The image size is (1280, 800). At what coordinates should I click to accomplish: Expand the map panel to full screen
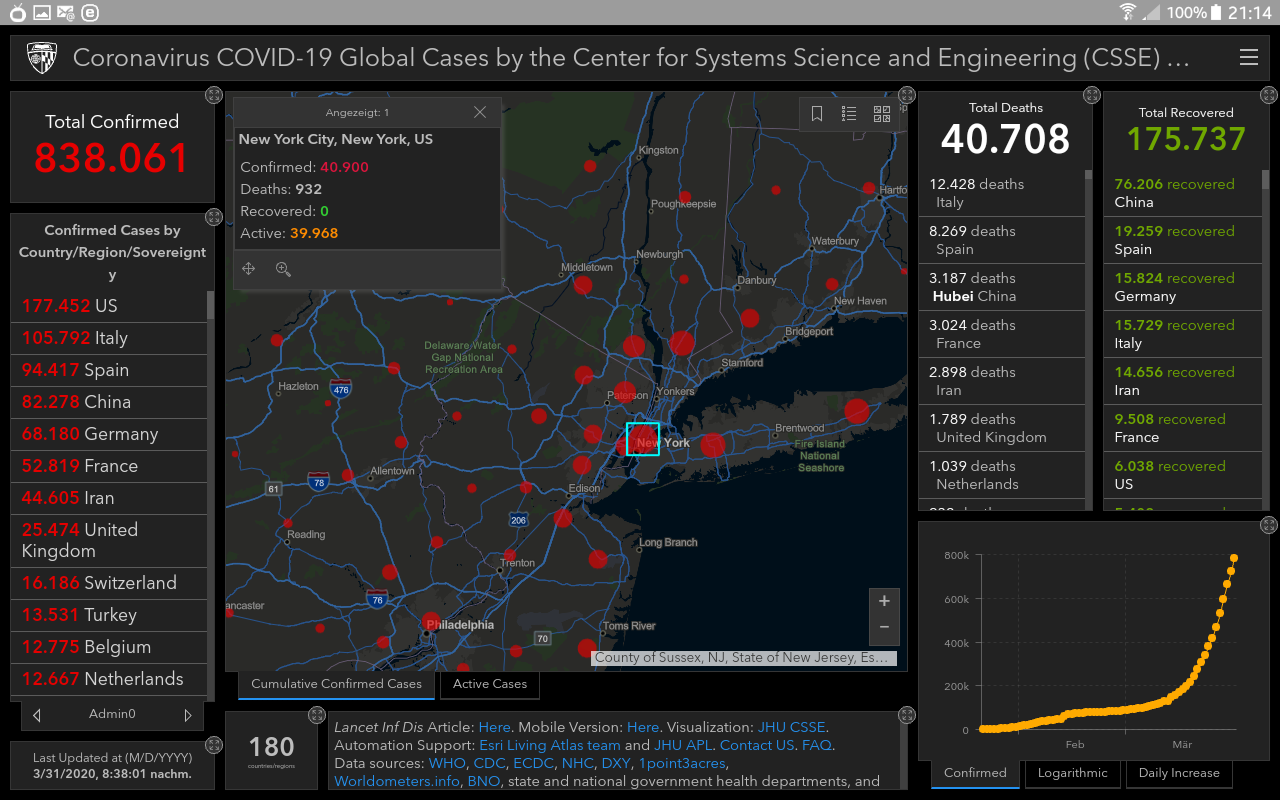coord(906,95)
